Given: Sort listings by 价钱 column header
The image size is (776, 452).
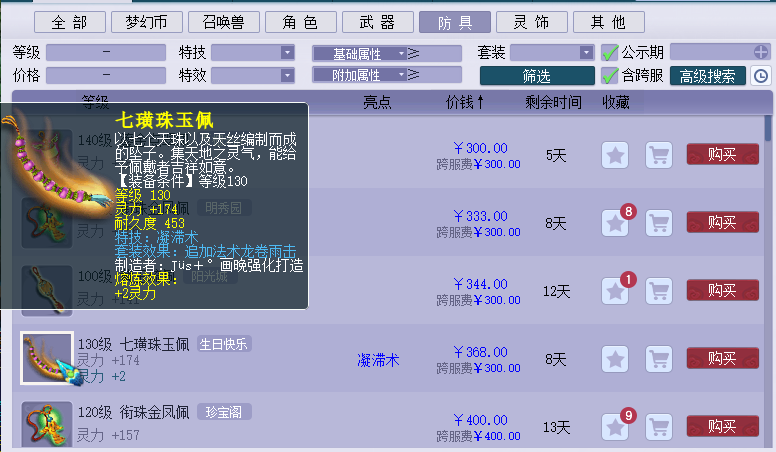Looking at the screenshot, I should (465, 102).
